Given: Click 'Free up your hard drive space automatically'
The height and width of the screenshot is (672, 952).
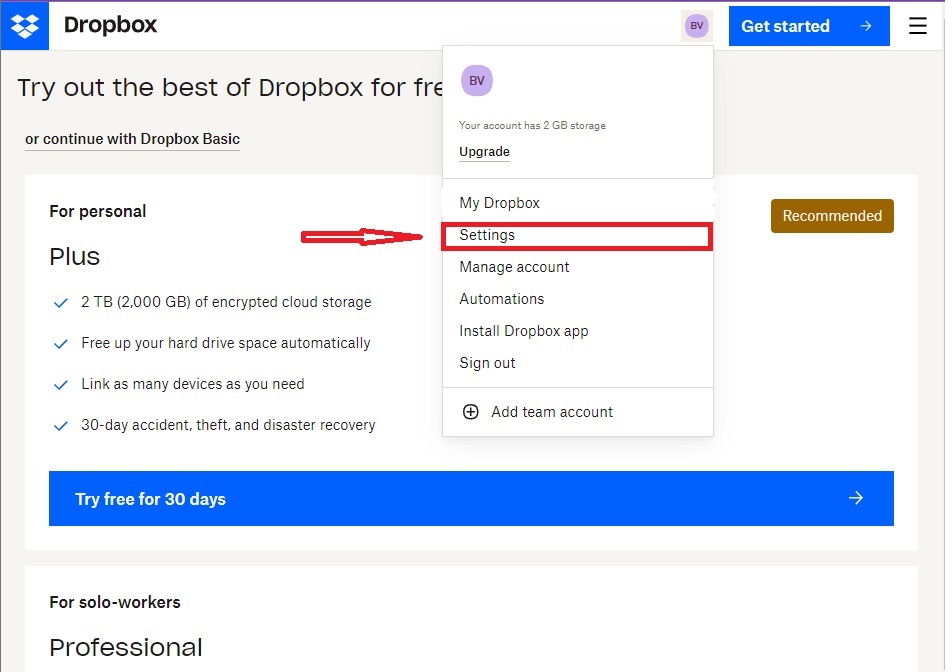Looking at the screenshot, I should [x=226, y=343].
